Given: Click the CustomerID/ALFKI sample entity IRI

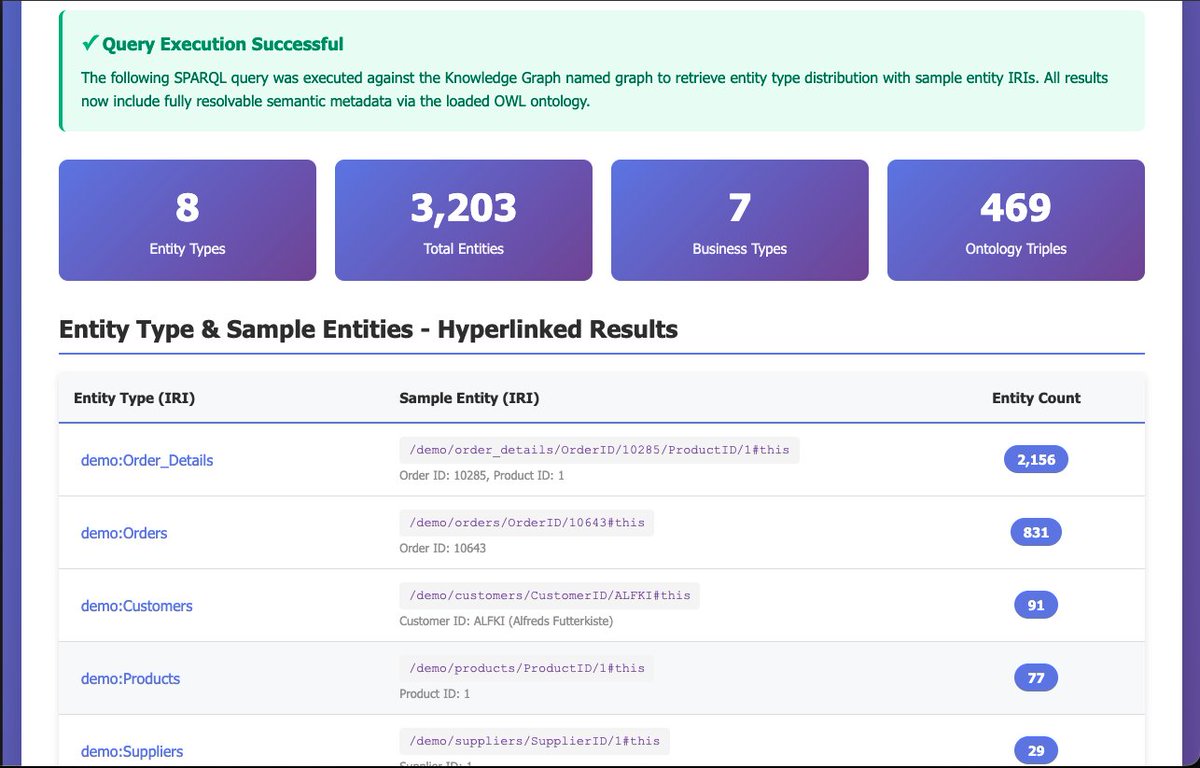Looking at the screenshot, I should (549, 595).
